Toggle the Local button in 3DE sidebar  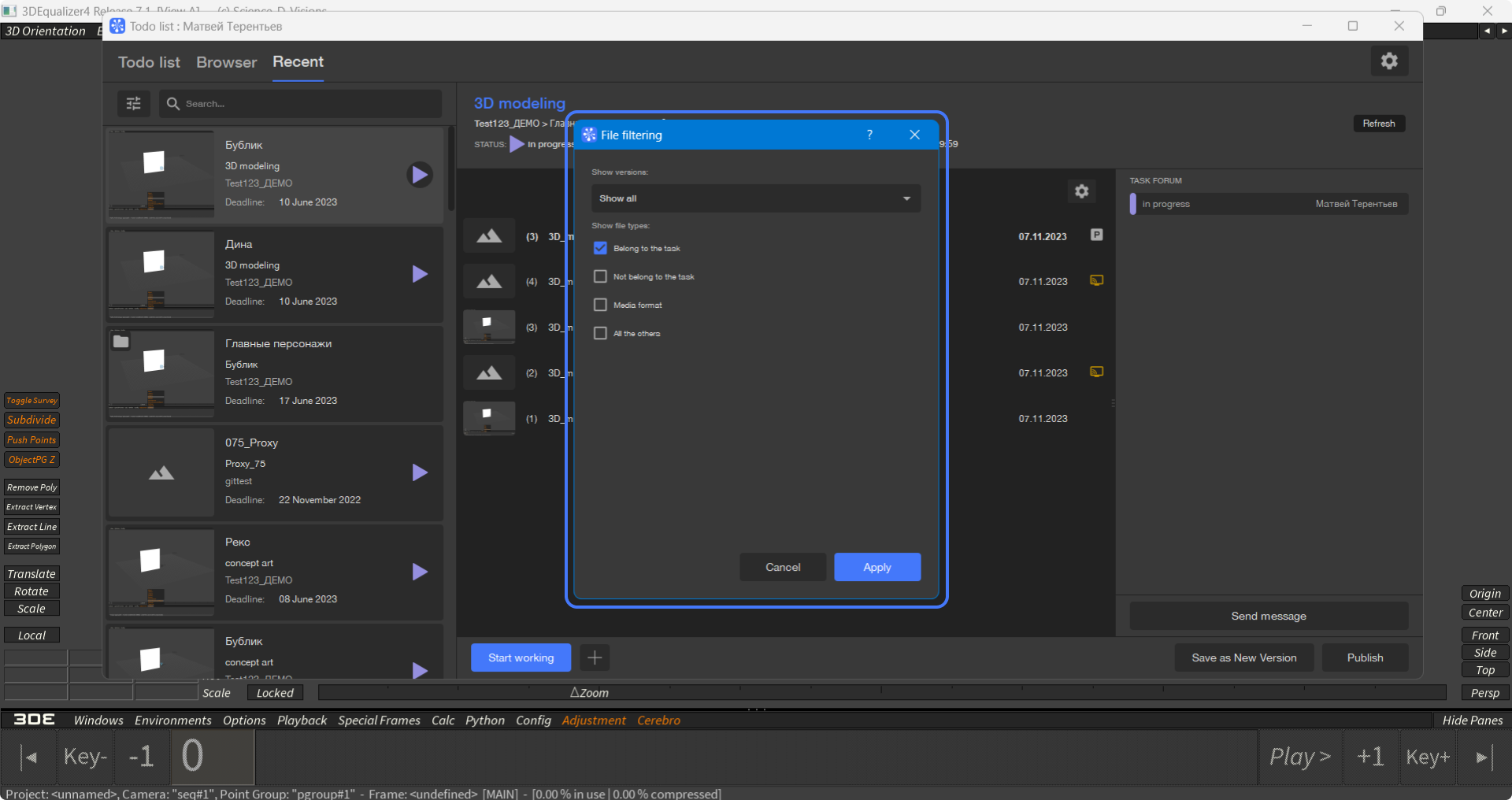point(31,635)
